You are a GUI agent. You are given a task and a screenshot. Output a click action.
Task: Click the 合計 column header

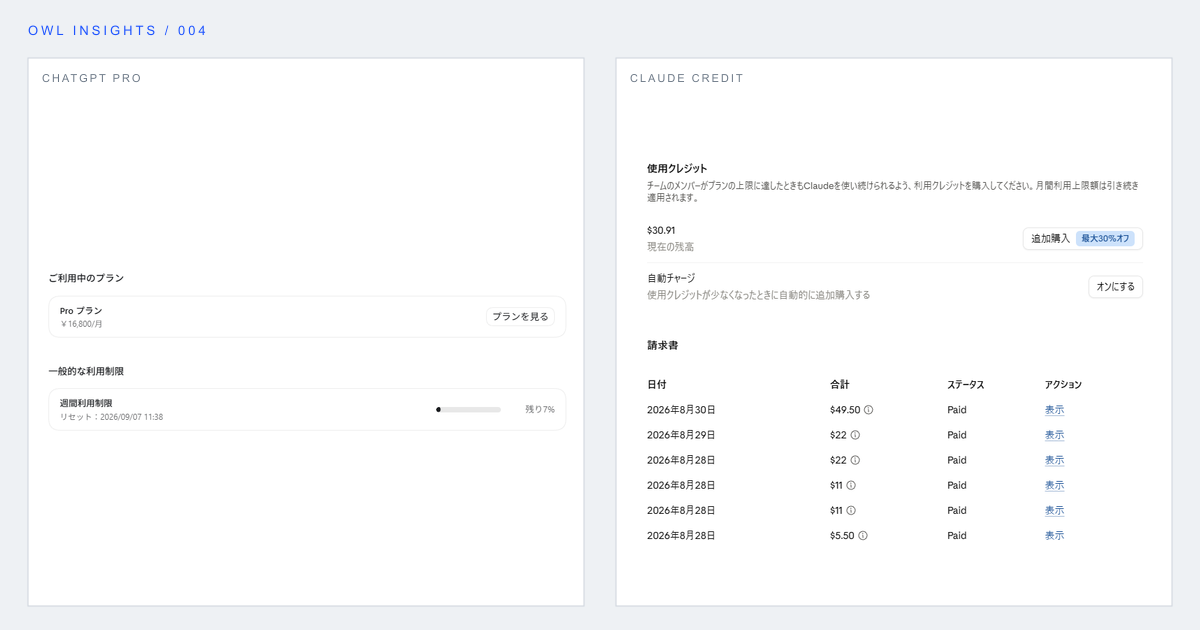pyautogui.click(x=839, y=384)
